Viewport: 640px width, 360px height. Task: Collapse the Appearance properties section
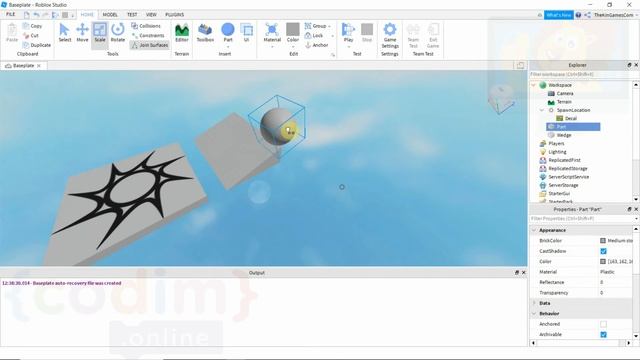534,230
